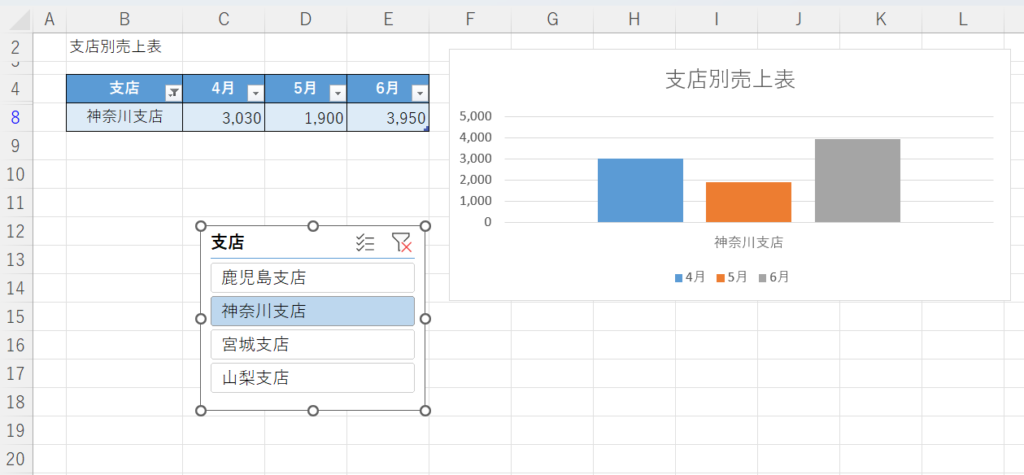Expand the 4月 column filter dropdown
This screenshot has width=1024, height=475.
coord(254,92)
